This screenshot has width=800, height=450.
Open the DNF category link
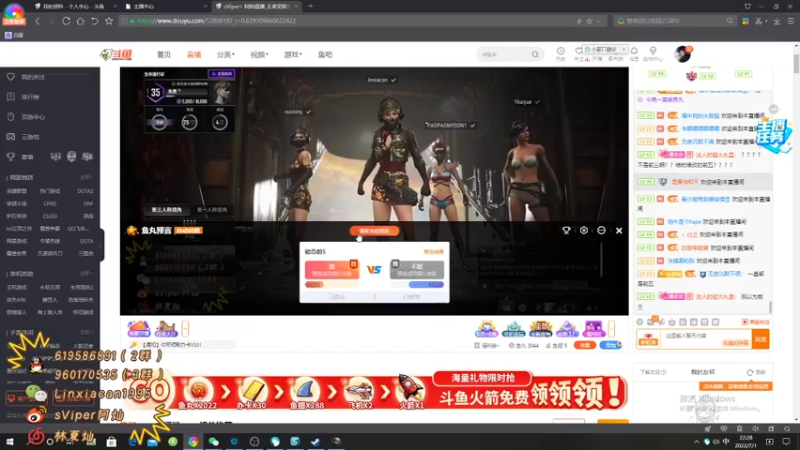tap(88, 203)
